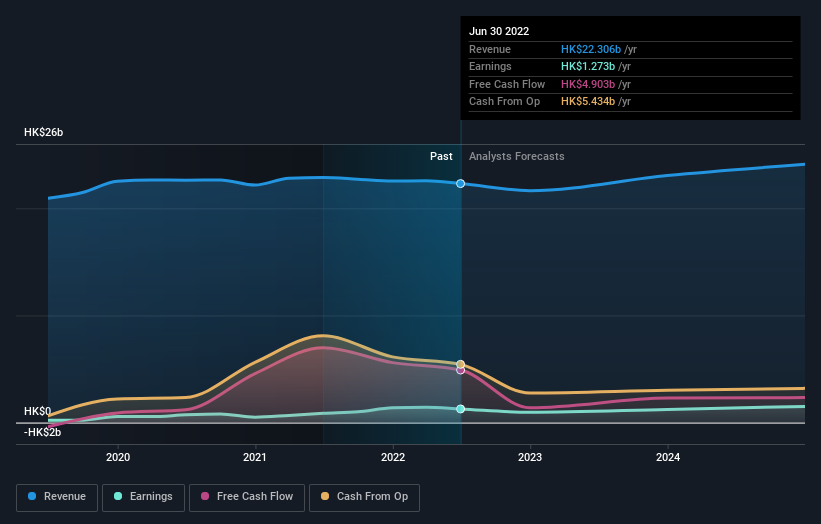The image size is (821, 524).
Task: Click the HK$26b y-axis label
Action: pos(43,132)
